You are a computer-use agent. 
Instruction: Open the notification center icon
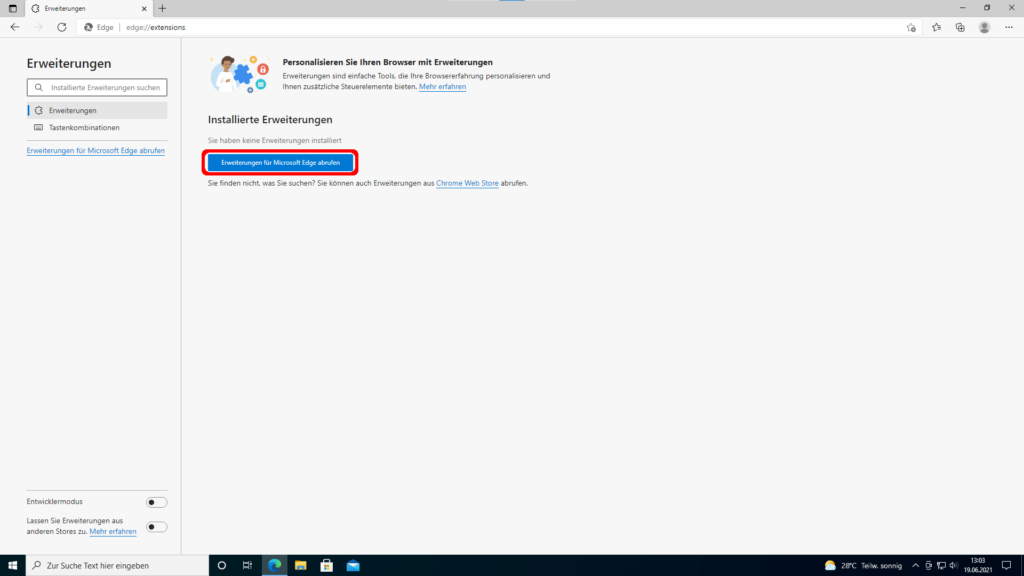pos(1006,566)
